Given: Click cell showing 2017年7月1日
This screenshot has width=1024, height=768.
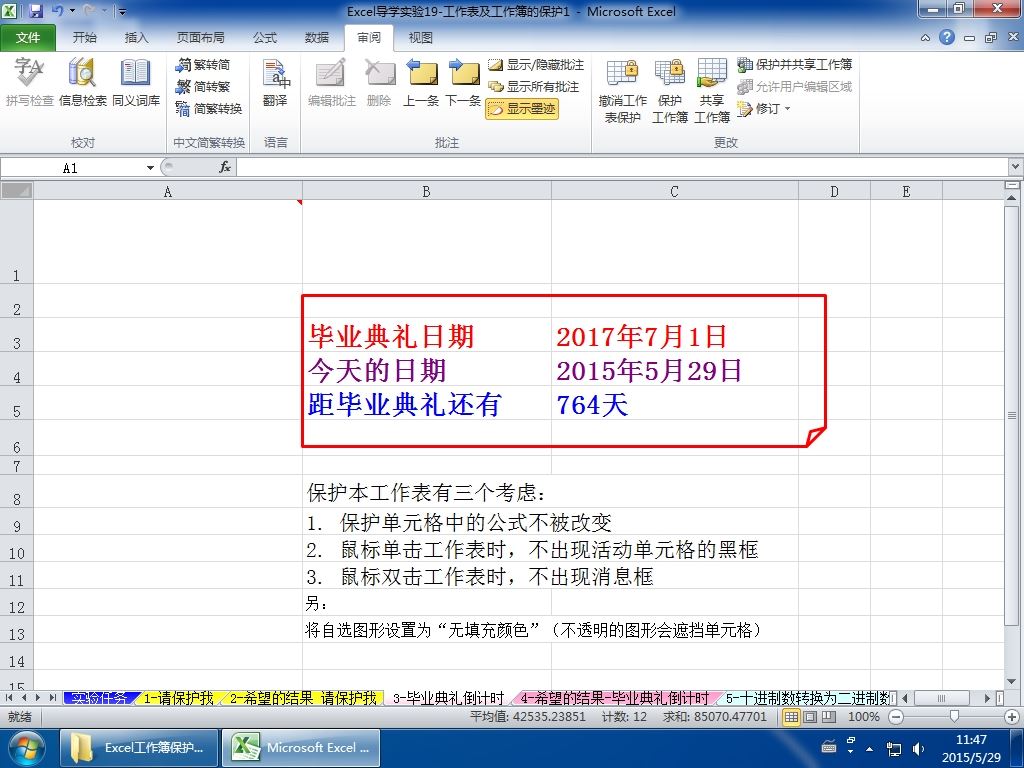Looking at the screenshot, I should pos(675,335).
